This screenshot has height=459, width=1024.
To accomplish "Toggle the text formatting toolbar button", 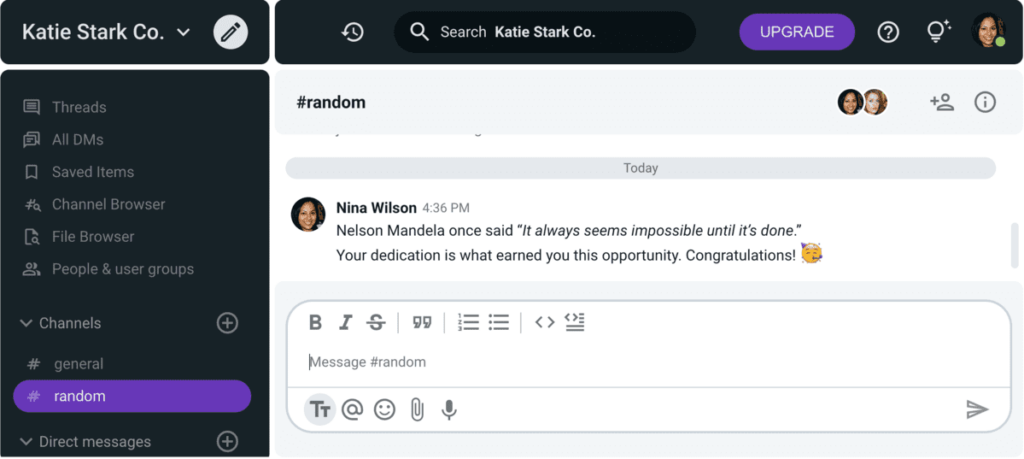I will pos(320,409).
